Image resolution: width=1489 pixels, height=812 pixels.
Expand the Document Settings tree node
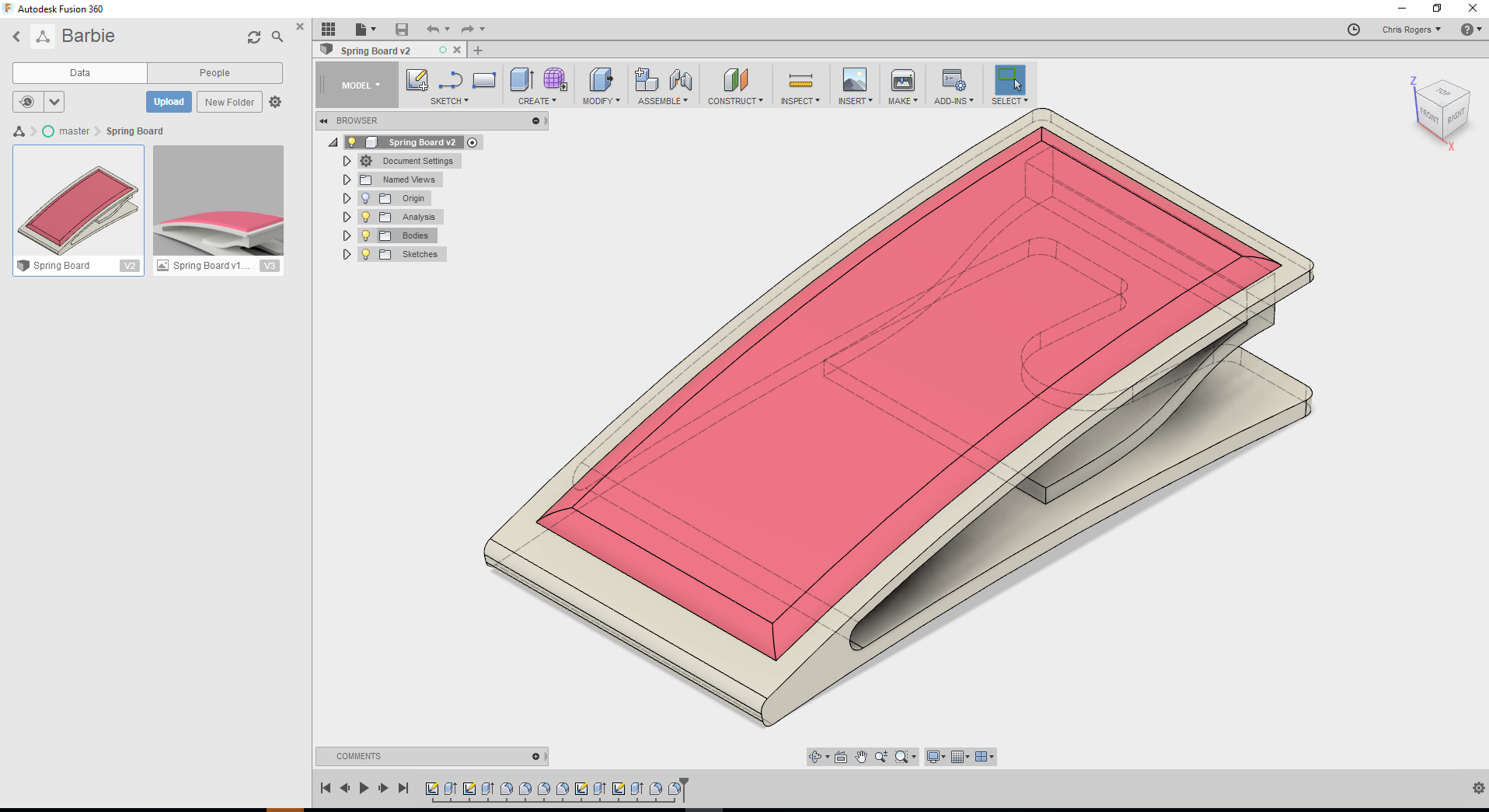point(347,161)
